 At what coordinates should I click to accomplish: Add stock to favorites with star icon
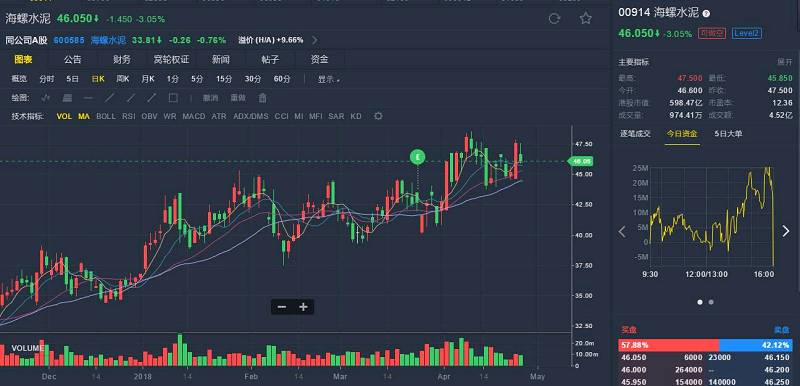point(586,19)
